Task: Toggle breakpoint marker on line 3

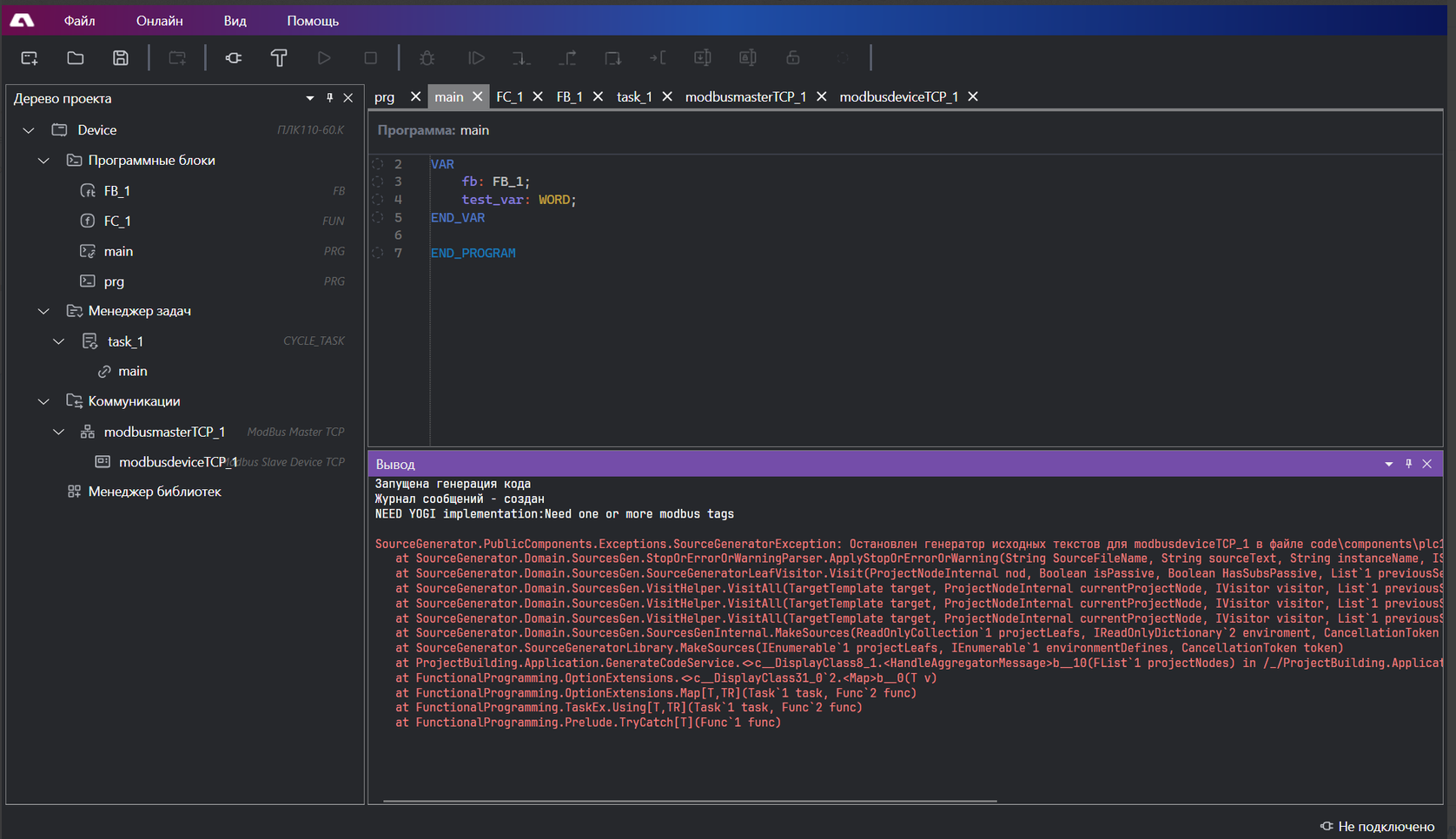Action: coord(378,182)
